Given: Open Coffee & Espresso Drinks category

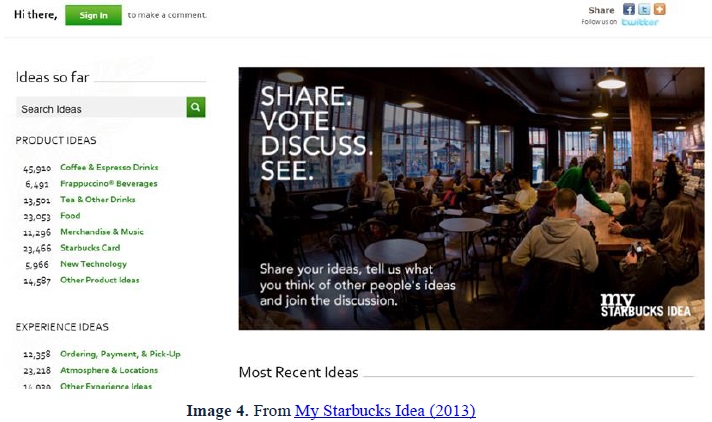Looking at the screenshot, I should pyautogui.click(x=109, y=167).
